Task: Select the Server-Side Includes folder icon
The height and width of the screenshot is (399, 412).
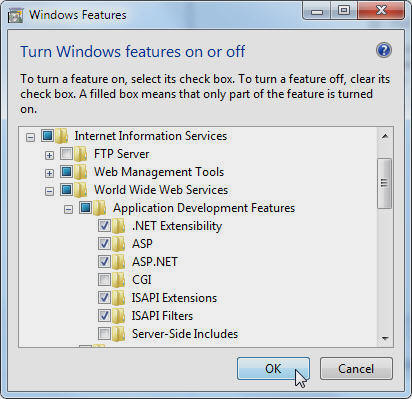Action: (119, 334)
